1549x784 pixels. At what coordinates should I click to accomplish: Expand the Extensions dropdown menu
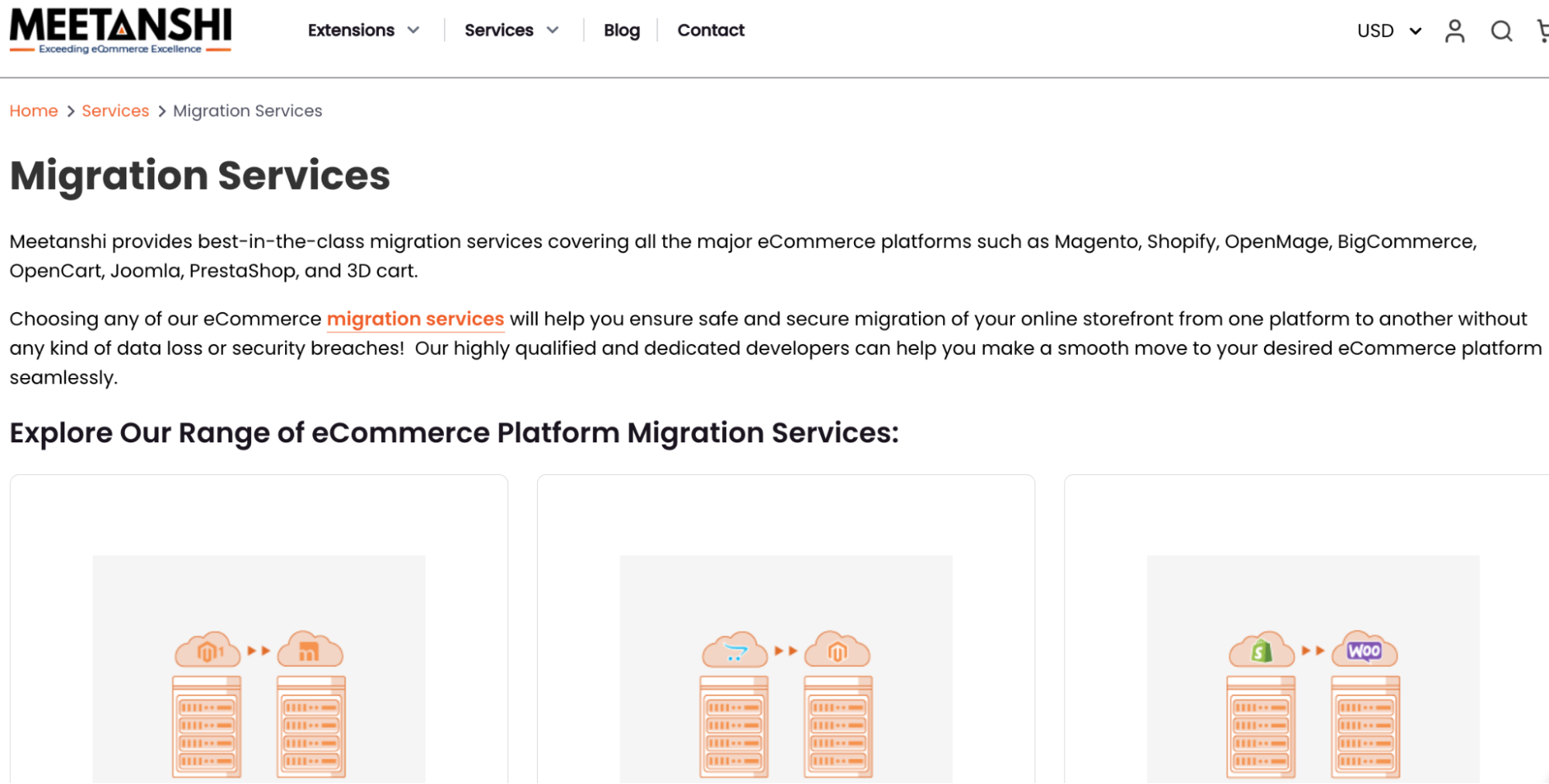pos(363,30)
